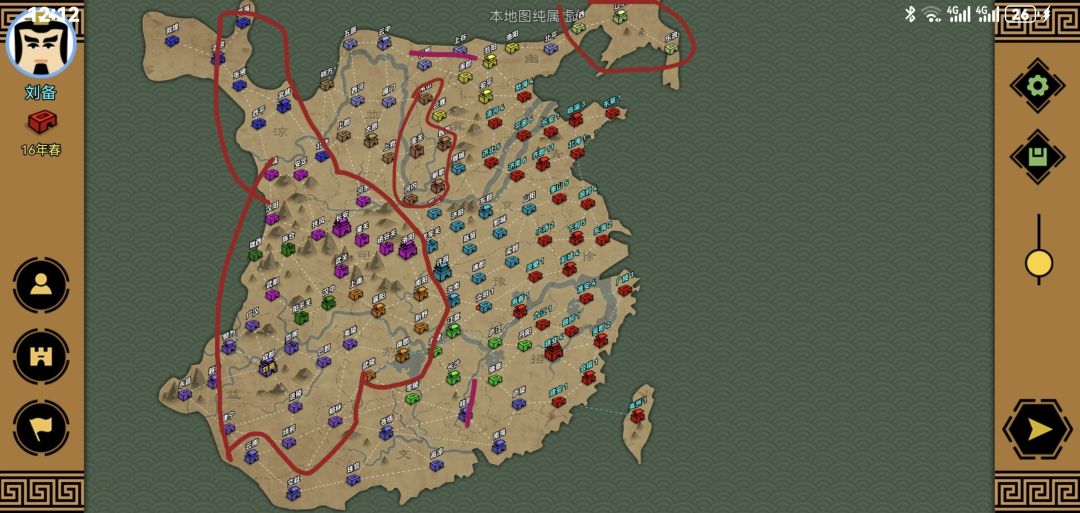Select 建业 large red city
Screen dimensions: 1080x513
tap(554, 352)
